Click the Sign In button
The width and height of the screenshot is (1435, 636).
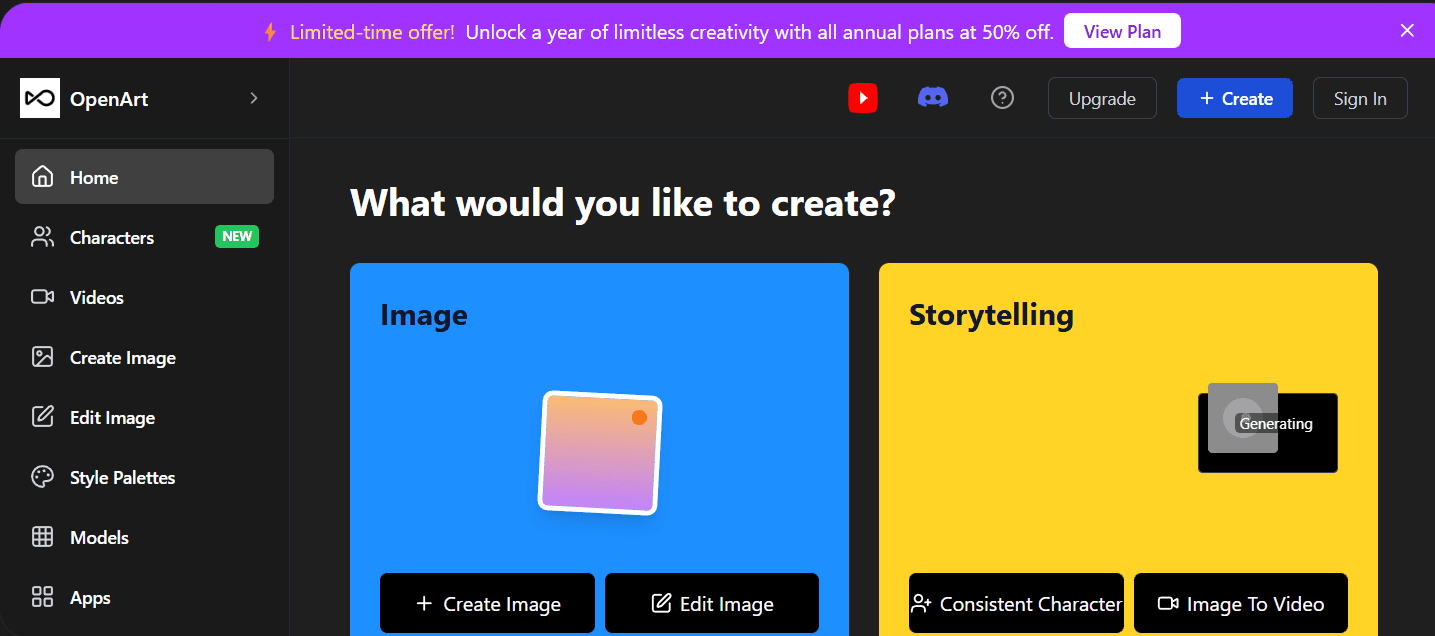click(1360, 98)
